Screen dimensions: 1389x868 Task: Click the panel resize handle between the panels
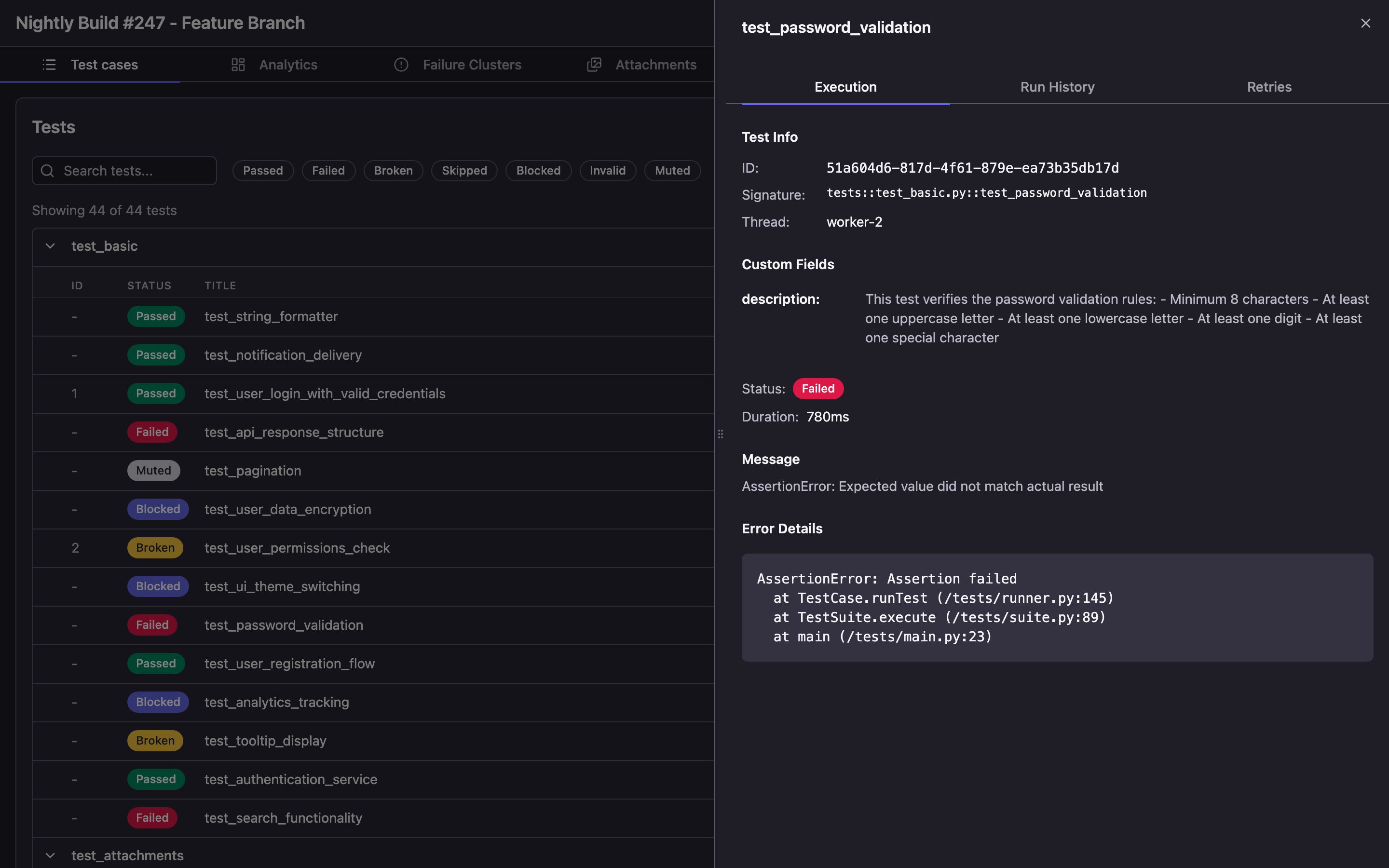(721, 434)
